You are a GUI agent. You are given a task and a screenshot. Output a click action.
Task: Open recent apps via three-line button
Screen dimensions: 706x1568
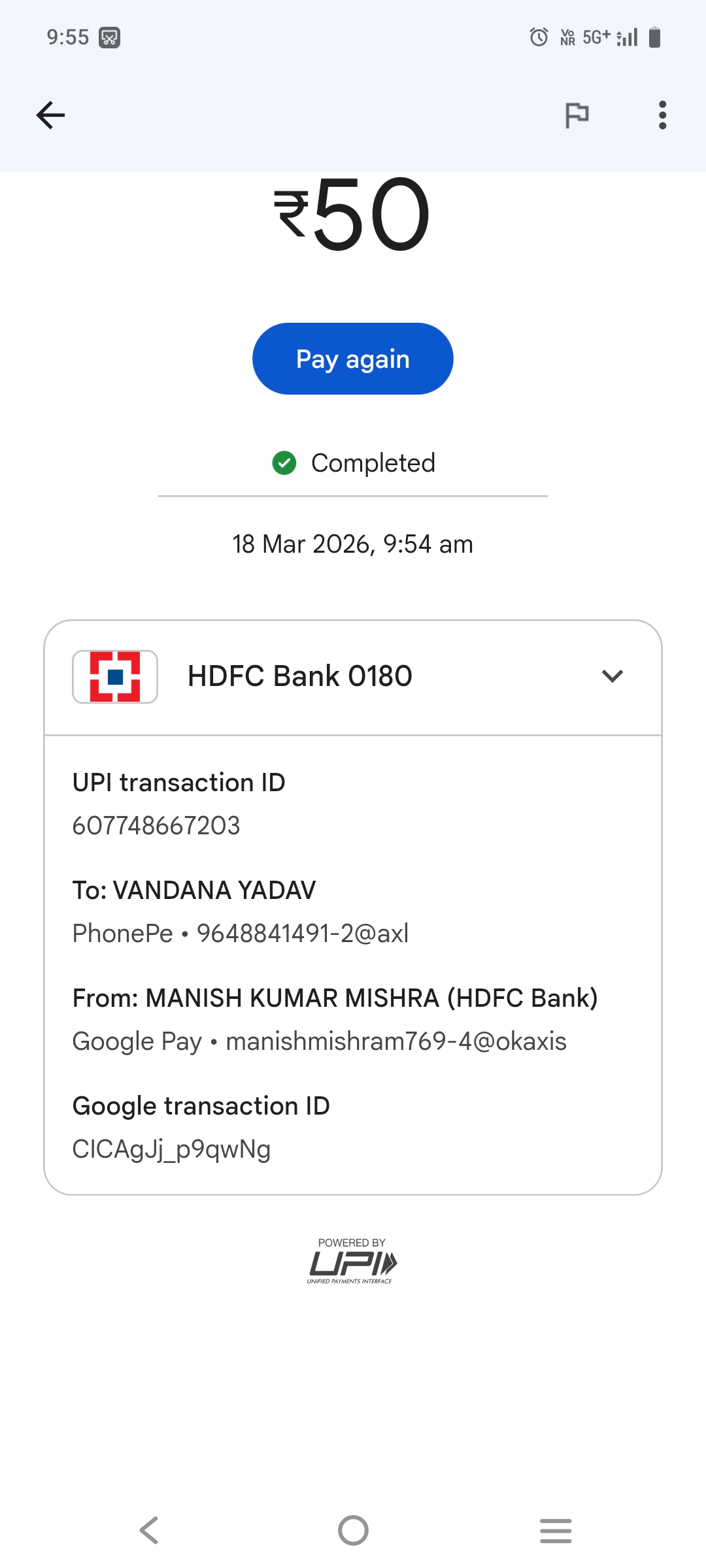click(x=556, y=1530)
